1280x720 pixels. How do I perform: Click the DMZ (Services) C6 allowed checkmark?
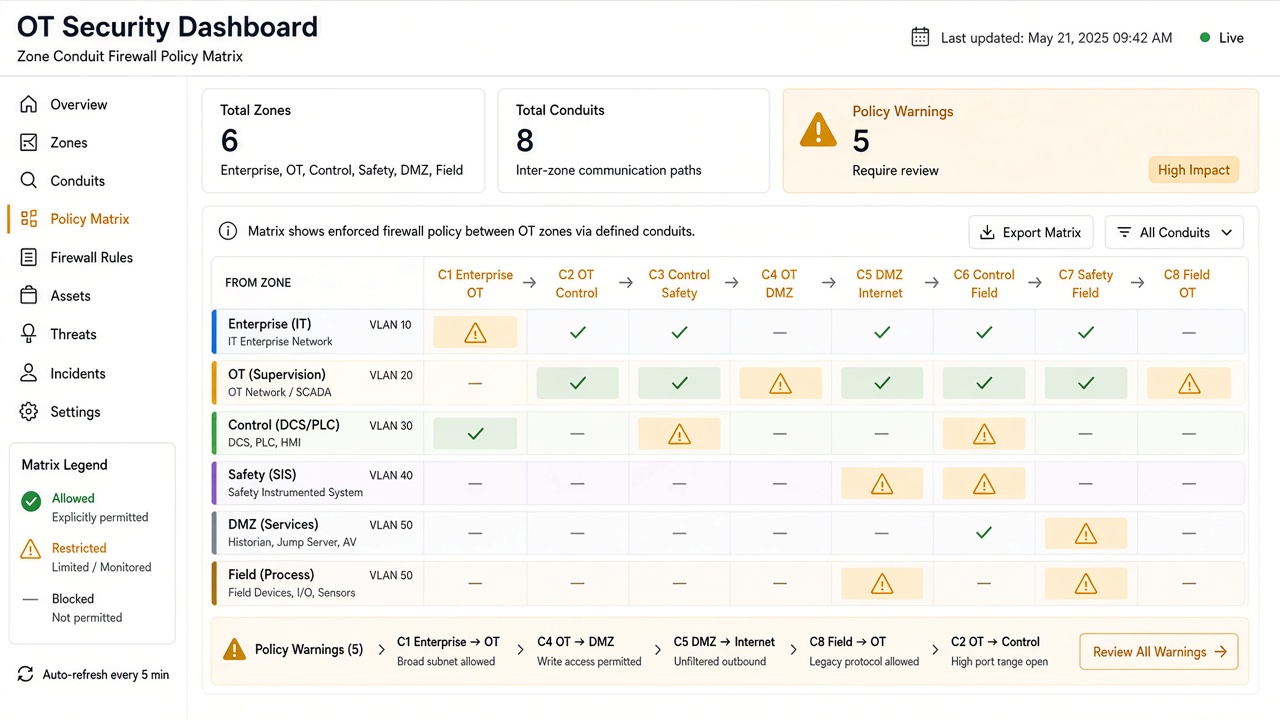pos(984,533)
